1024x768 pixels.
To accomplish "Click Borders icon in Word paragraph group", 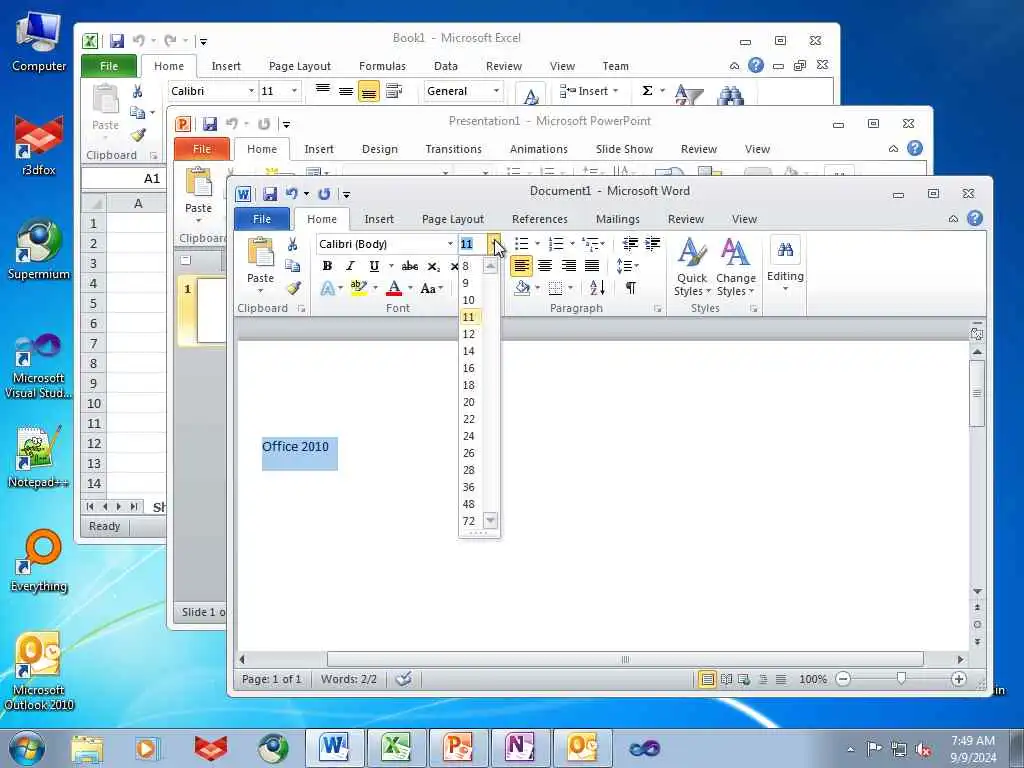I will click(x=555, y=288).
